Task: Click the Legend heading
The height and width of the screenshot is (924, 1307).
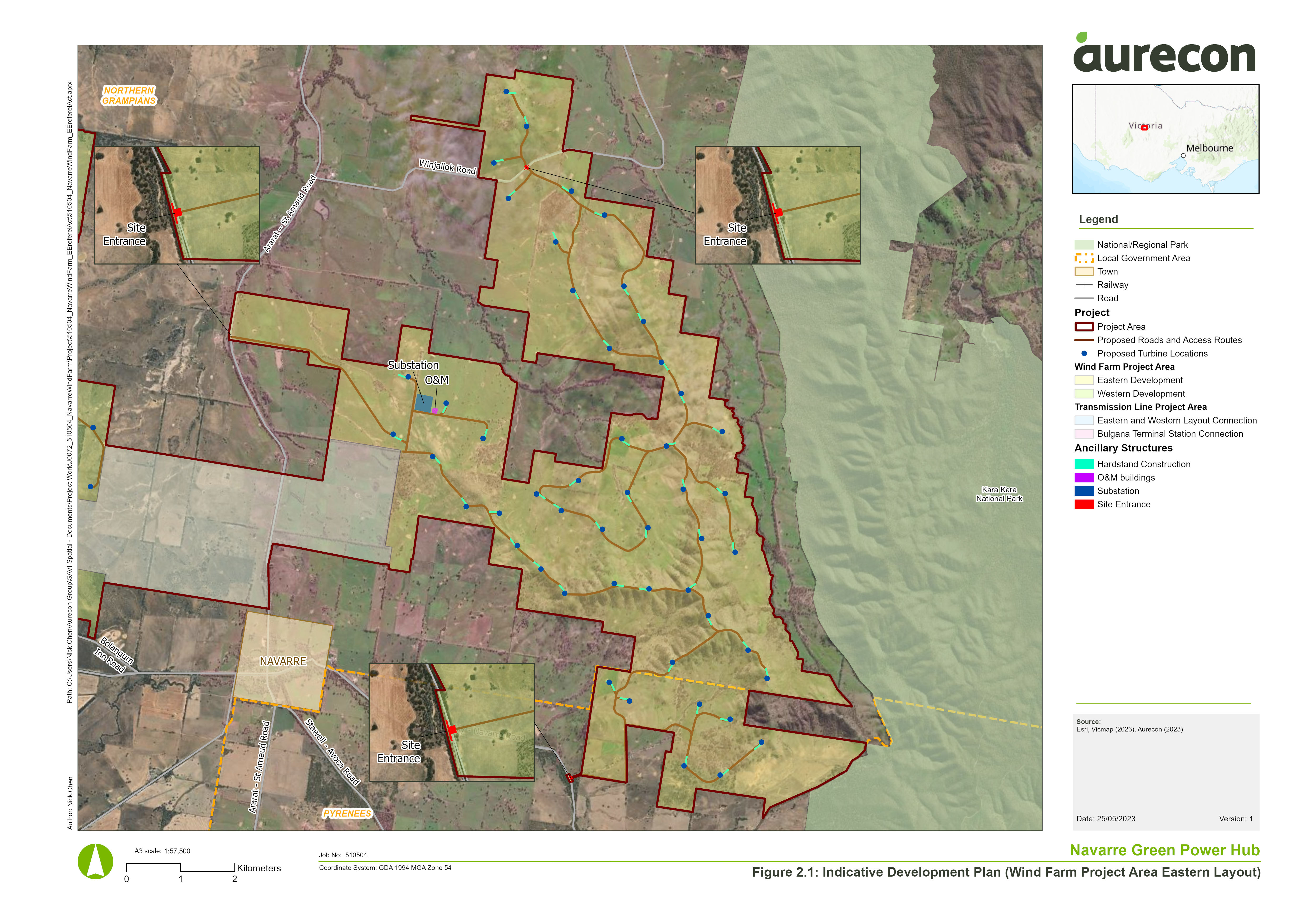Action: point(1098,220)
